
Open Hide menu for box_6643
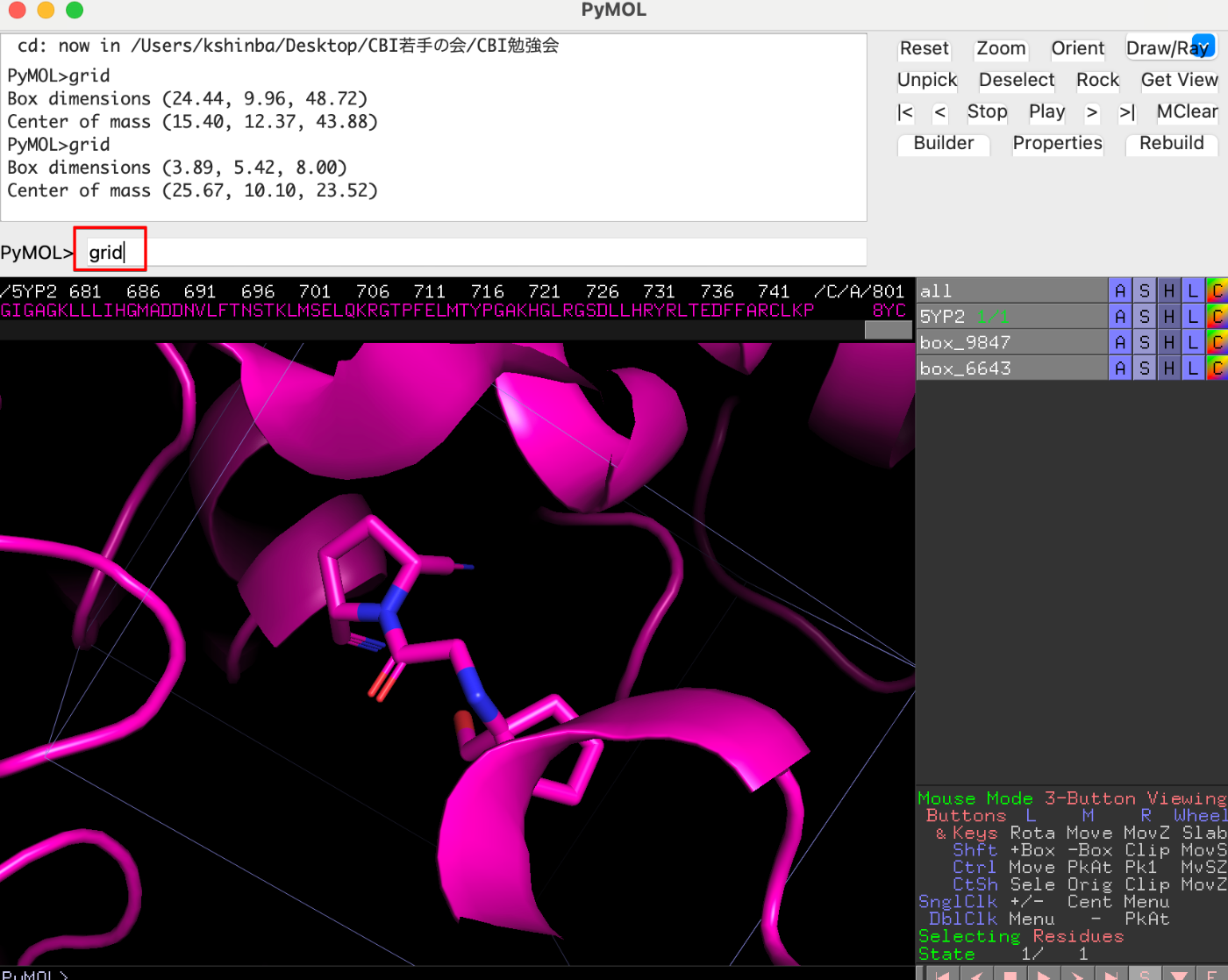[1168, 368]
